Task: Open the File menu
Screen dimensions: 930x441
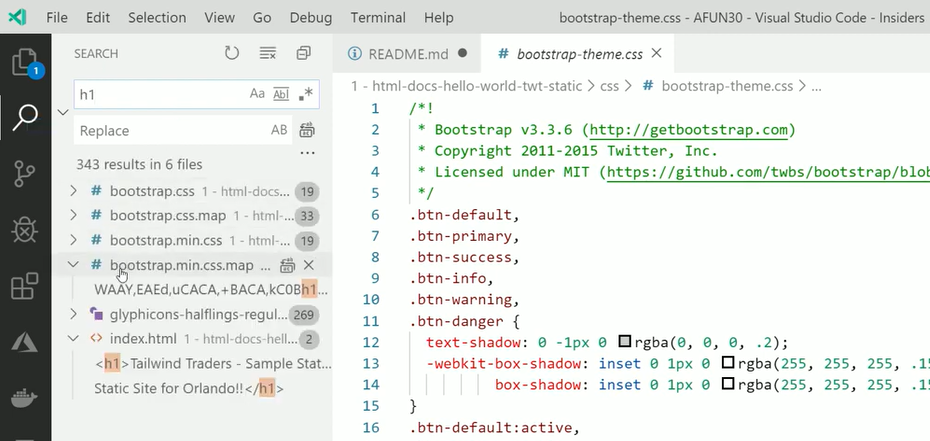Action: click(57, 18)
